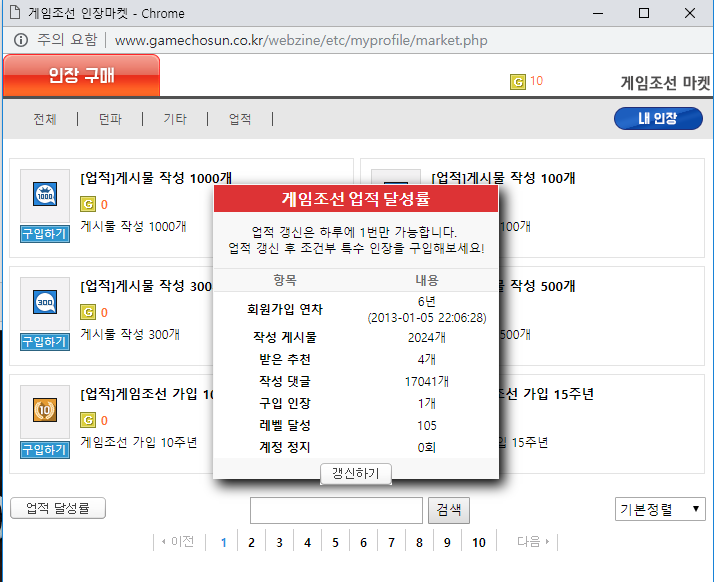This screenshot has width=714, height=582.
Task: Click the search text input field
Action: 336,510
